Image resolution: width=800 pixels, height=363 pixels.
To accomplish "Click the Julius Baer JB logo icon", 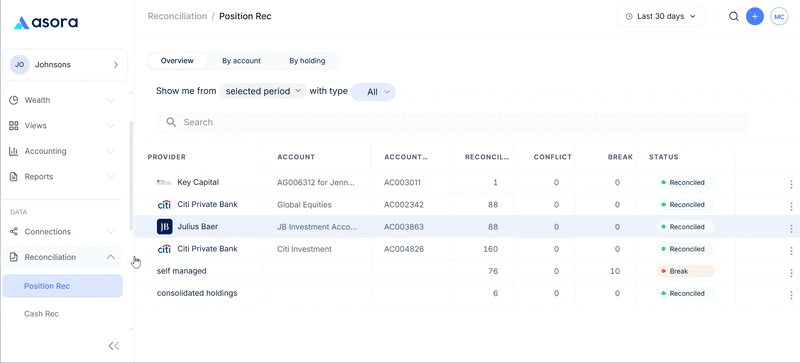I will [165, 227].
